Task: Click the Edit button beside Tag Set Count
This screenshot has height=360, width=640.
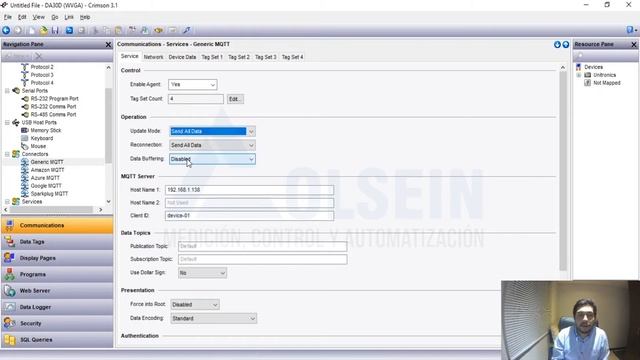Action: pos(235,99)
